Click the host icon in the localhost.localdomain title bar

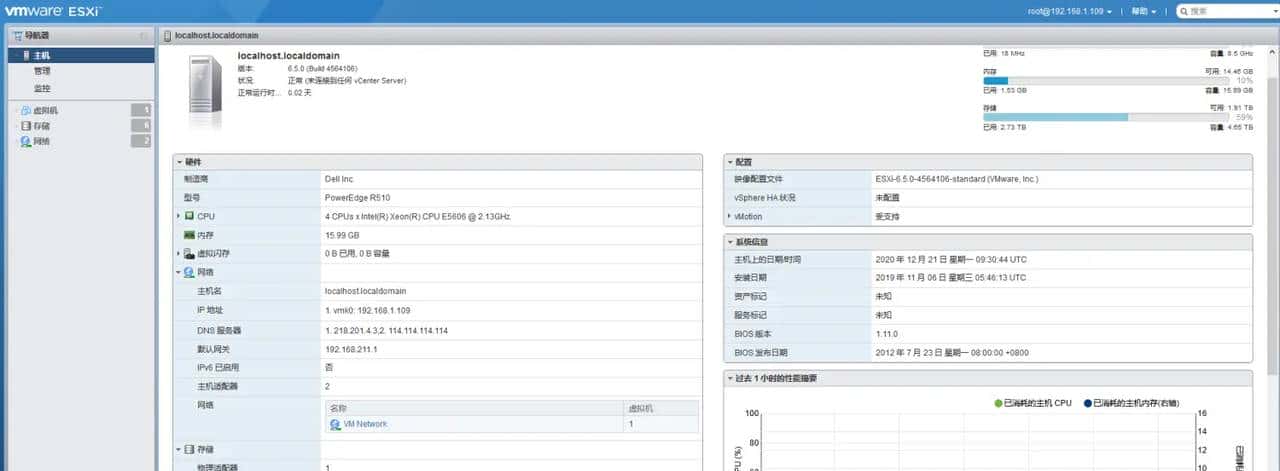(167, 36)
